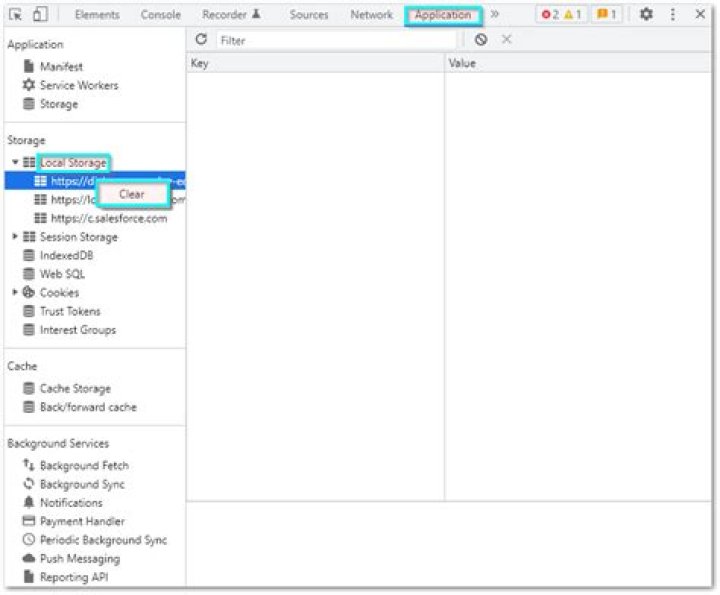Select the Cookies node
720x595 pixels.
point(60,293)
